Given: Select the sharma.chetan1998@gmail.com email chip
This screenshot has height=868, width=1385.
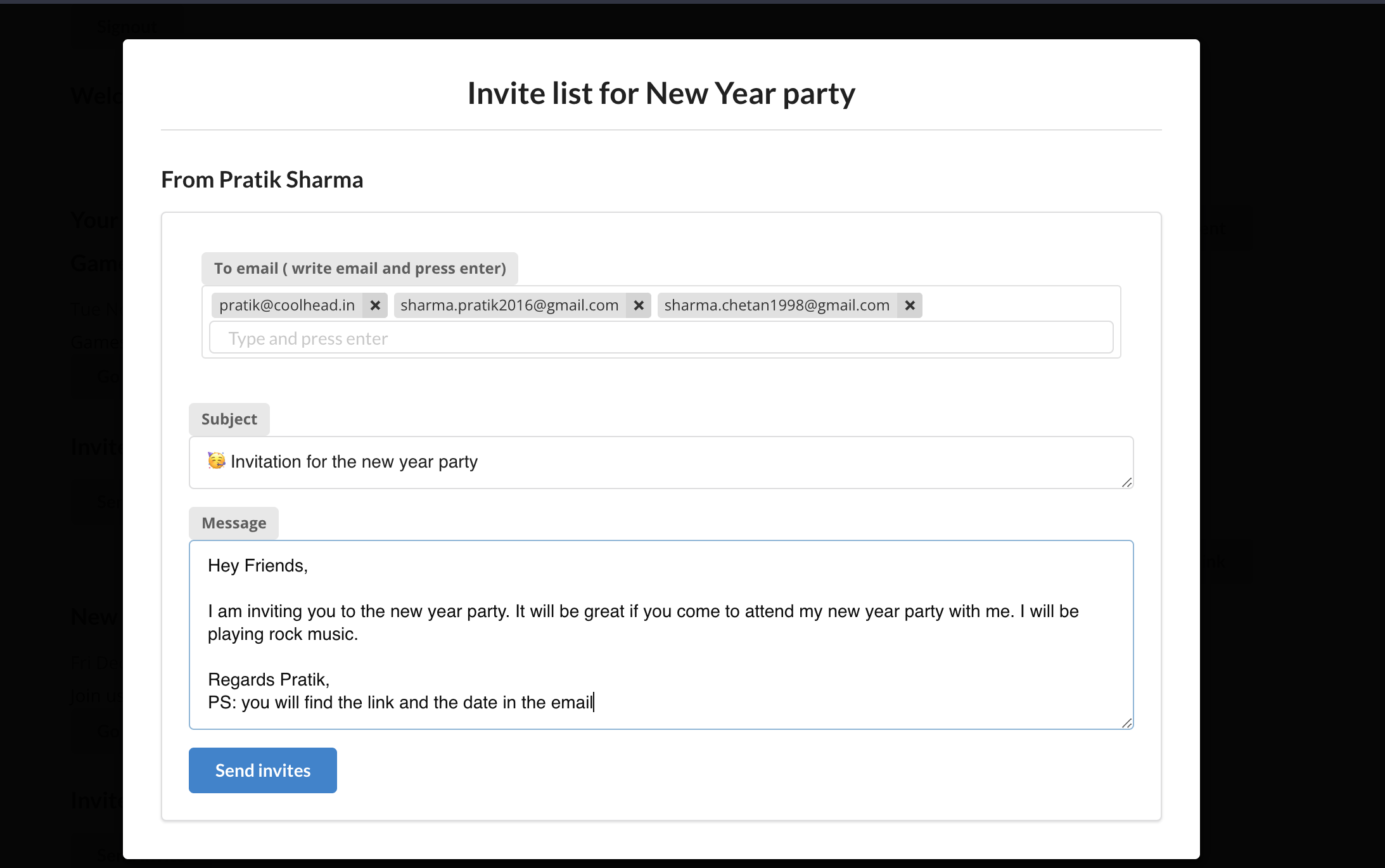Looking at the screenshot, I should (777, 305).
